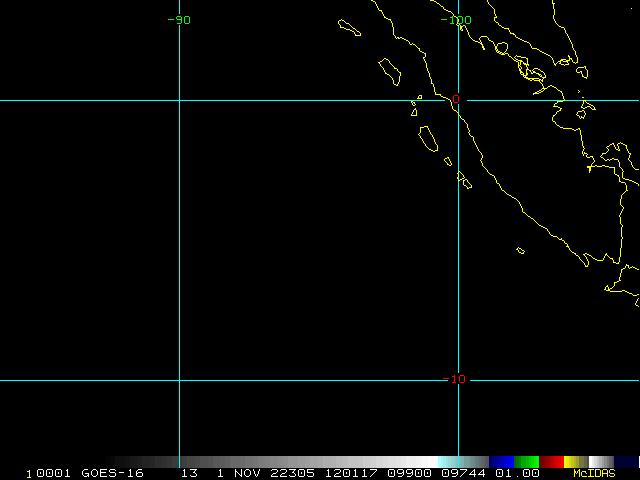The image size is (640, 480).
Task: Click the NOV date text
Action: (247, 473)
